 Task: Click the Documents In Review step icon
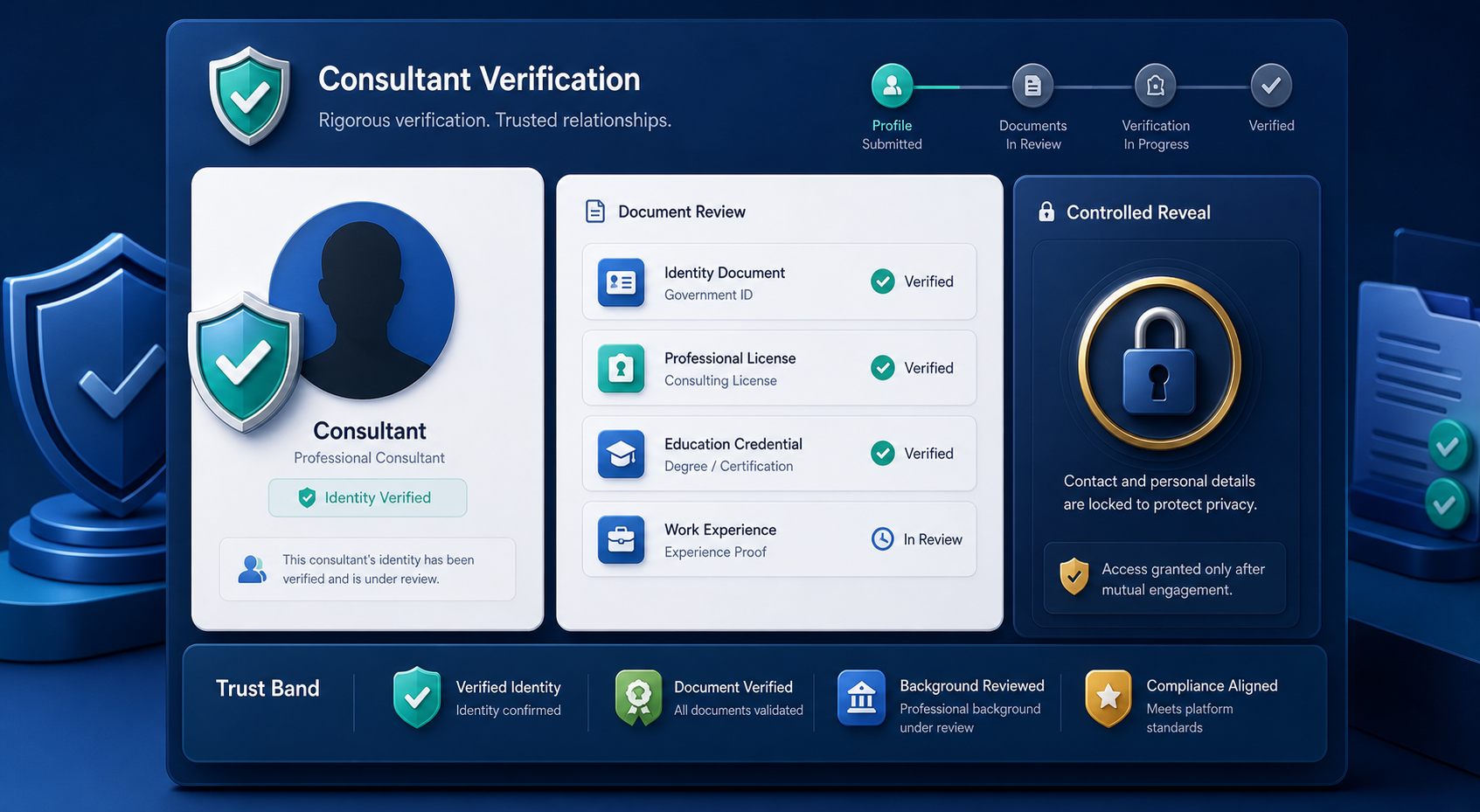pyautogui.click(x=1032, y=86)
